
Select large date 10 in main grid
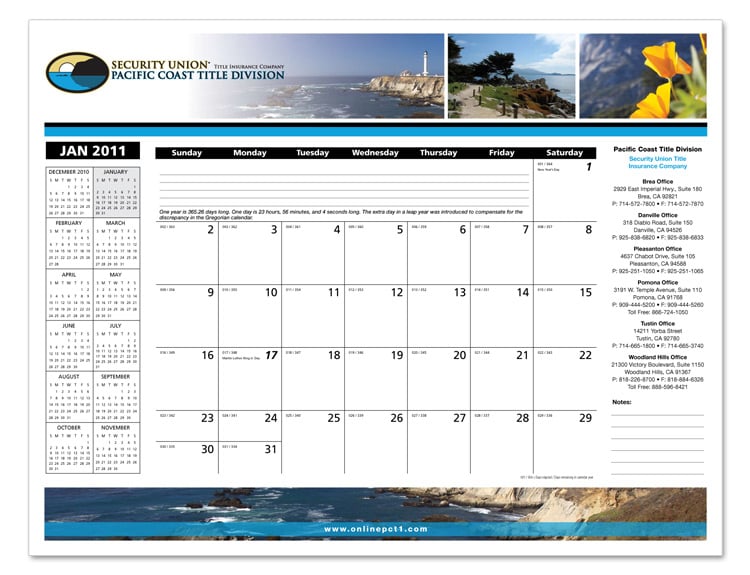point(271,292)
